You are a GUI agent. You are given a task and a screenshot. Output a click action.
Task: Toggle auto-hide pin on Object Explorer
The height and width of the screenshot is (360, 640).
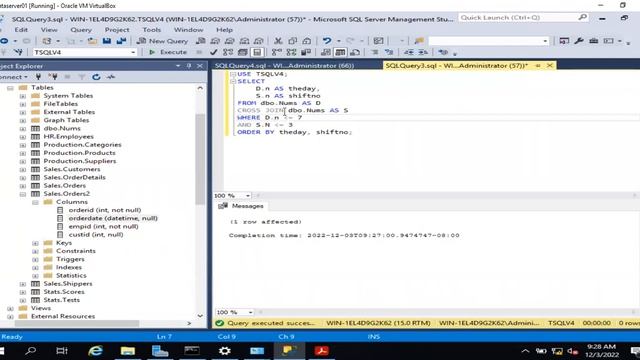pyautogui.click(x=189, y=66)
